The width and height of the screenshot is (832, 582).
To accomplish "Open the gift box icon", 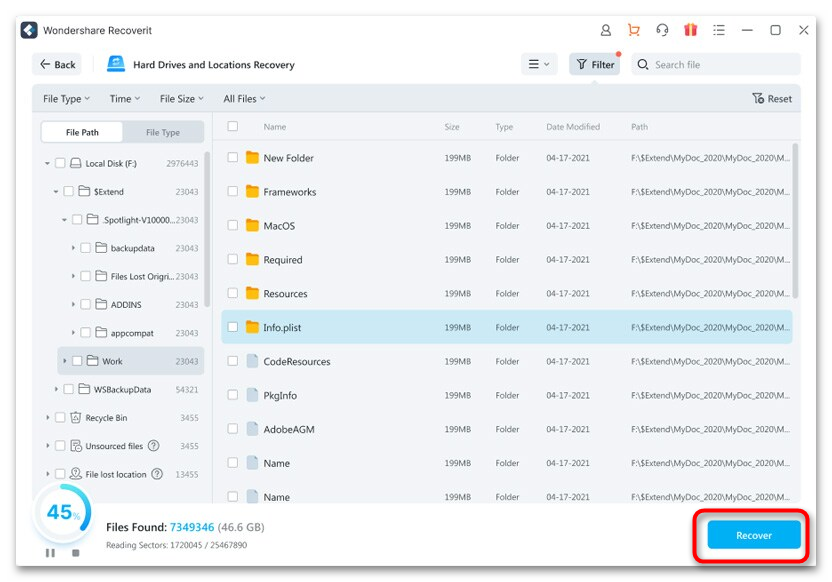I will (690, 30).
